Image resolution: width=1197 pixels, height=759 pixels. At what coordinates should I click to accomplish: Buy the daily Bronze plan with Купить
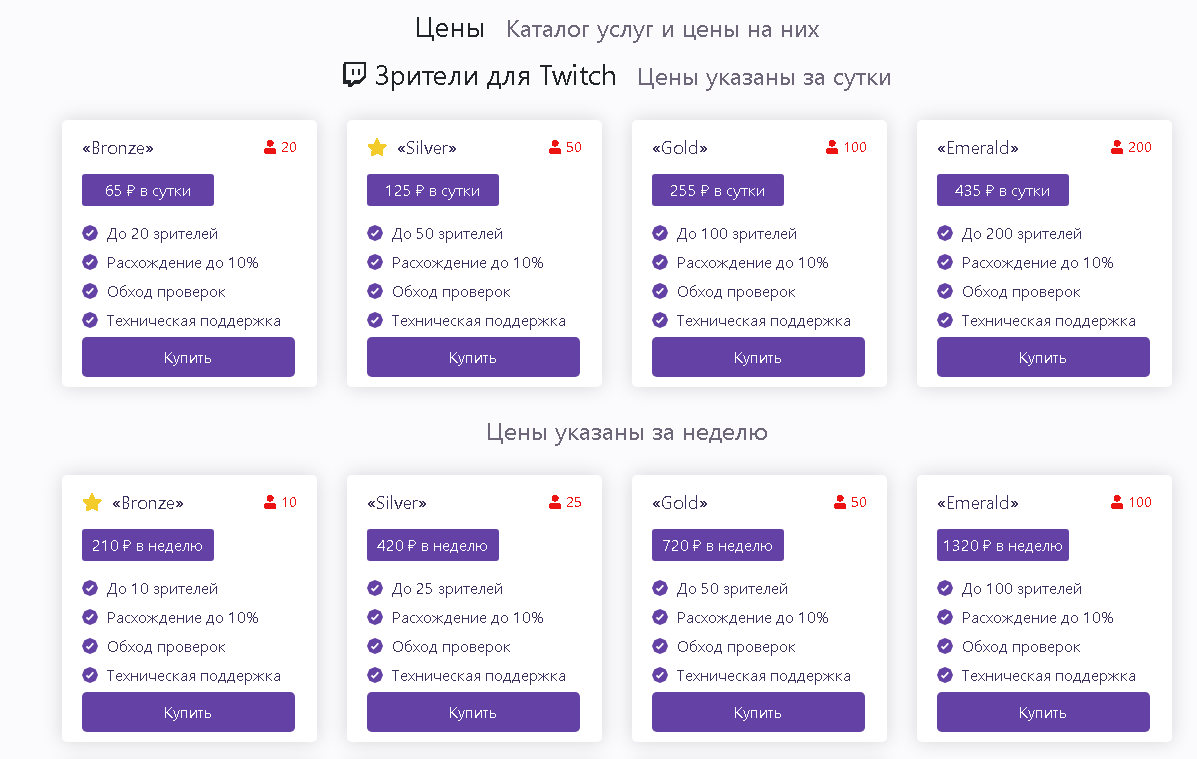pyautogui.click(x=189, y=357)
